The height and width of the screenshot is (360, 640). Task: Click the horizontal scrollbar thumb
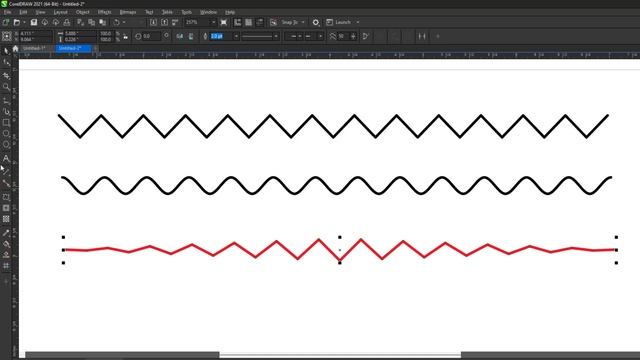click(x=340, y=355)
